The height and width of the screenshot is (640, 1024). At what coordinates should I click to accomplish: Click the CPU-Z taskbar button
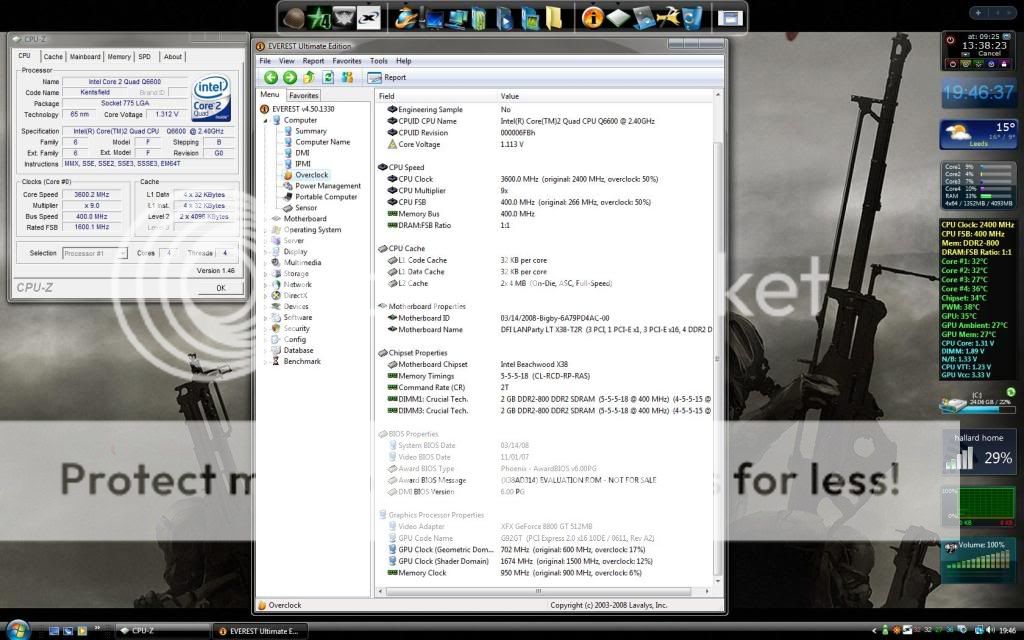pos(163,631)
